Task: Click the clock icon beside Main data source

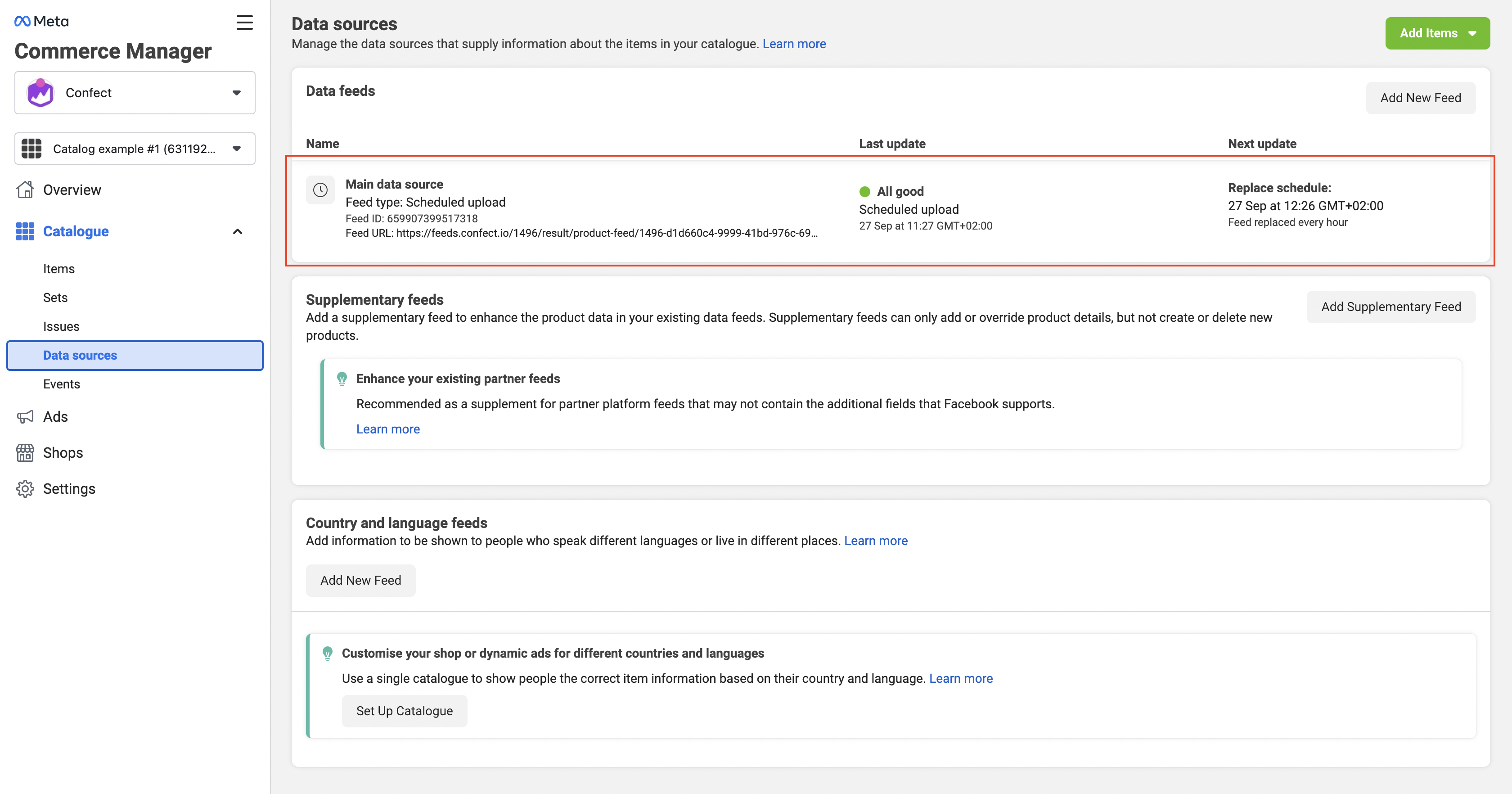Action: click(320, 189)
